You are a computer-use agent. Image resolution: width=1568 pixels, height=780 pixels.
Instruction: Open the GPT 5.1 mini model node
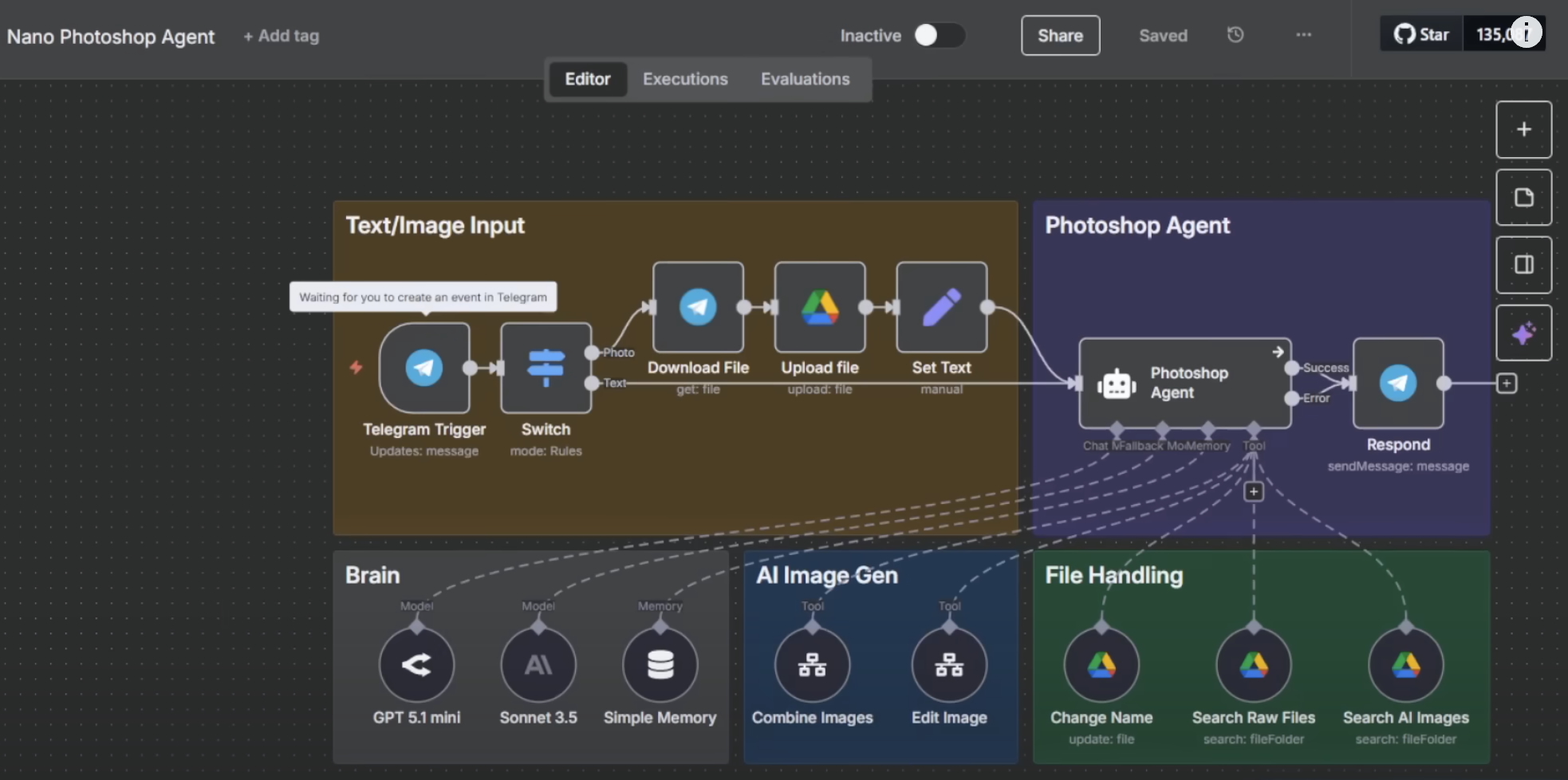tap(416, 664)
